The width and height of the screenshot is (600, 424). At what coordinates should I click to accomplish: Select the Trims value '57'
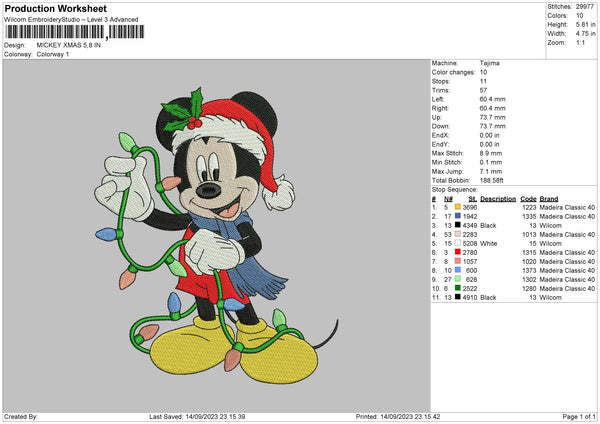click(x=483, y=90)
